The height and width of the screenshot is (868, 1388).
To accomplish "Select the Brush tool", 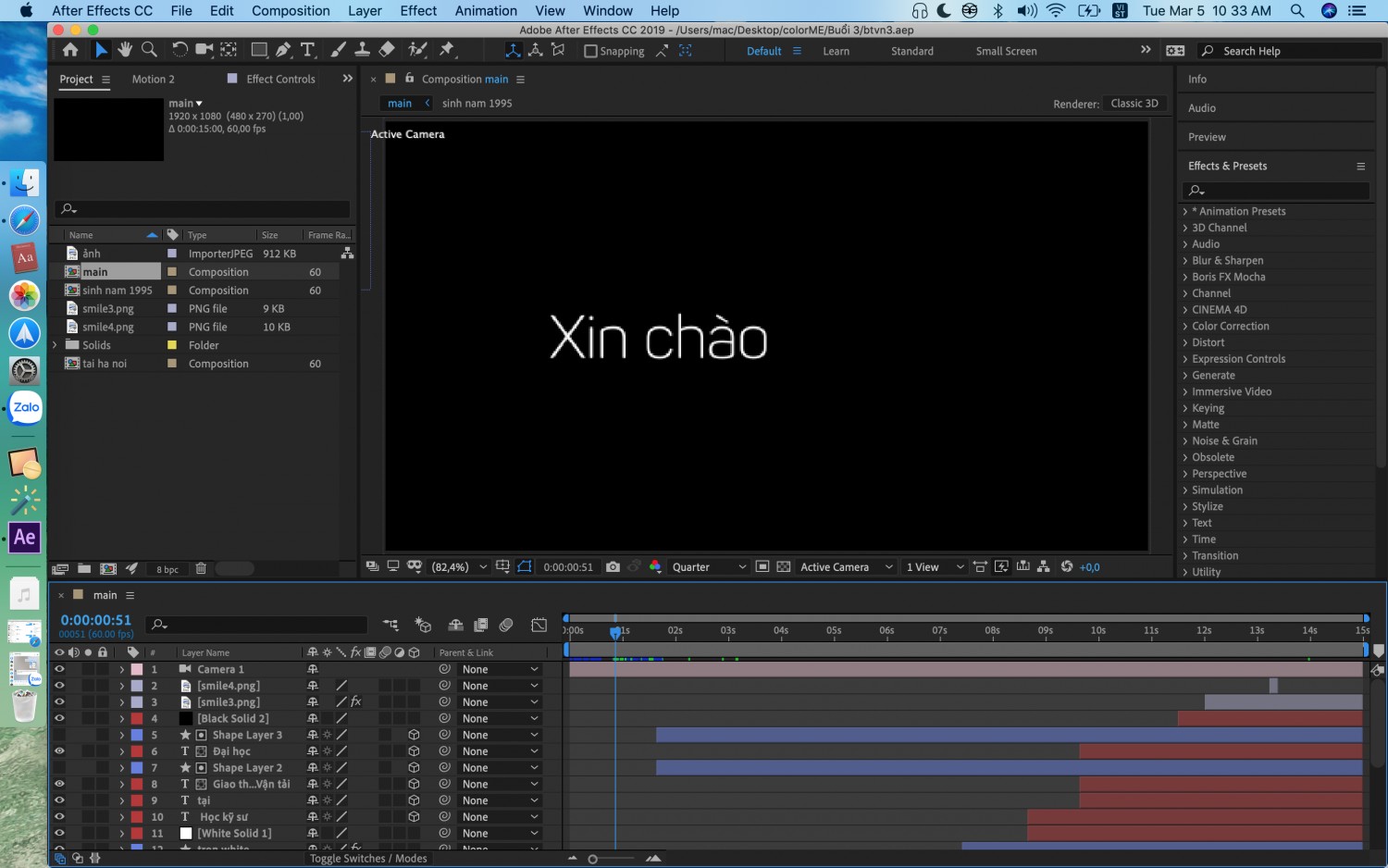I will [339, 50].
